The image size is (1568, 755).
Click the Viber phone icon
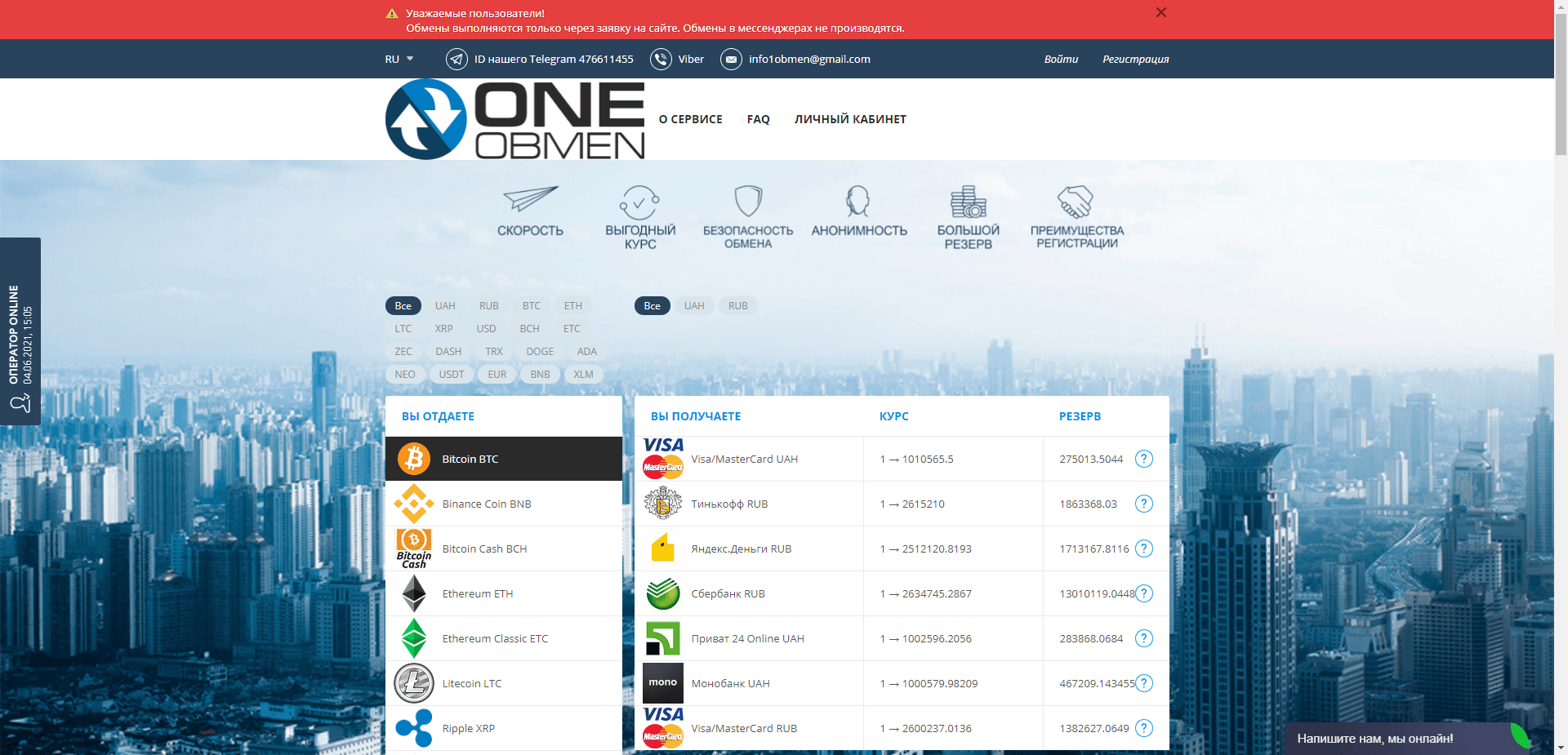[661, 60]
